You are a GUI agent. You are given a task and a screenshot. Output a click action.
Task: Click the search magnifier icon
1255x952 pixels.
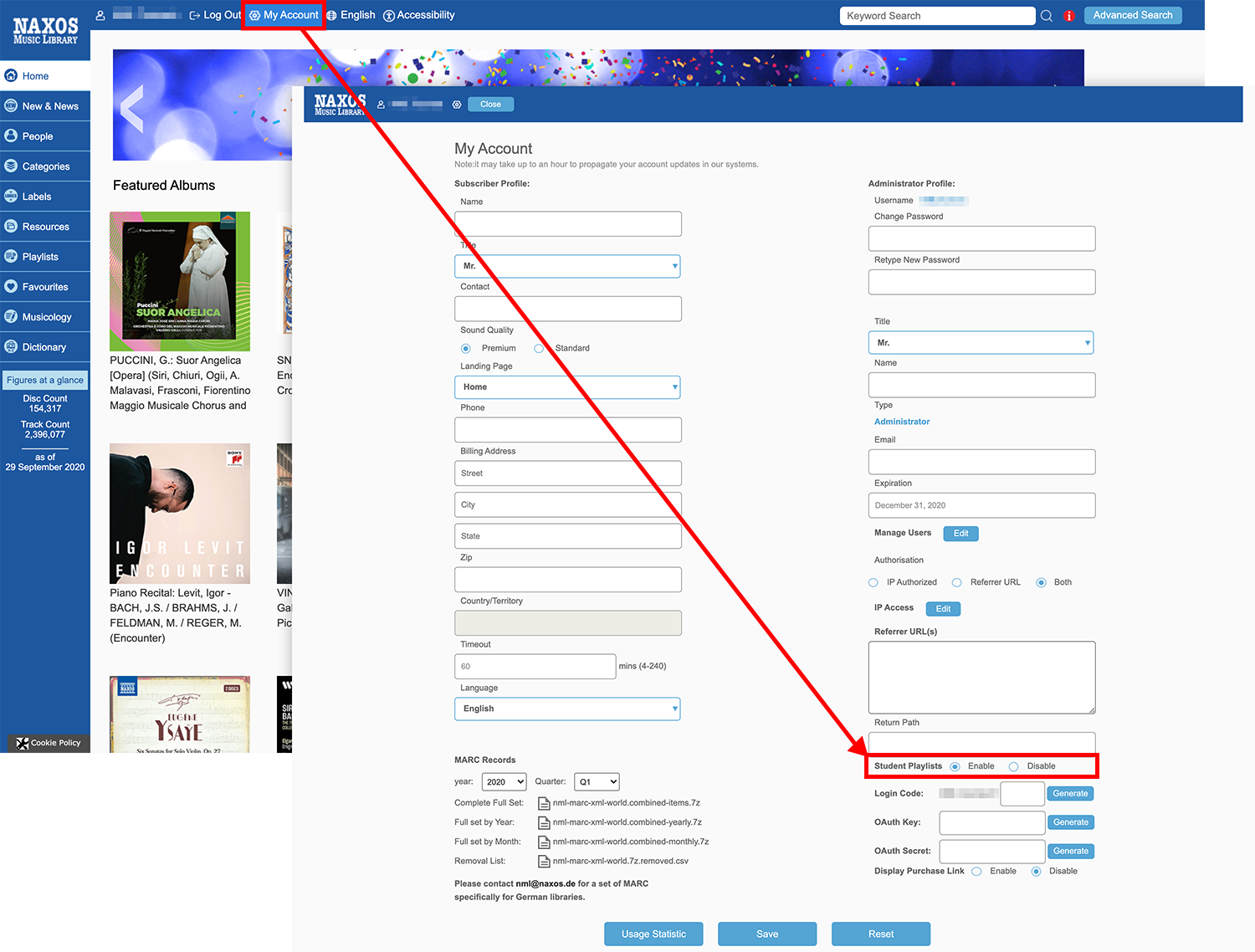pyautogui.click(x=1046, y=16)
